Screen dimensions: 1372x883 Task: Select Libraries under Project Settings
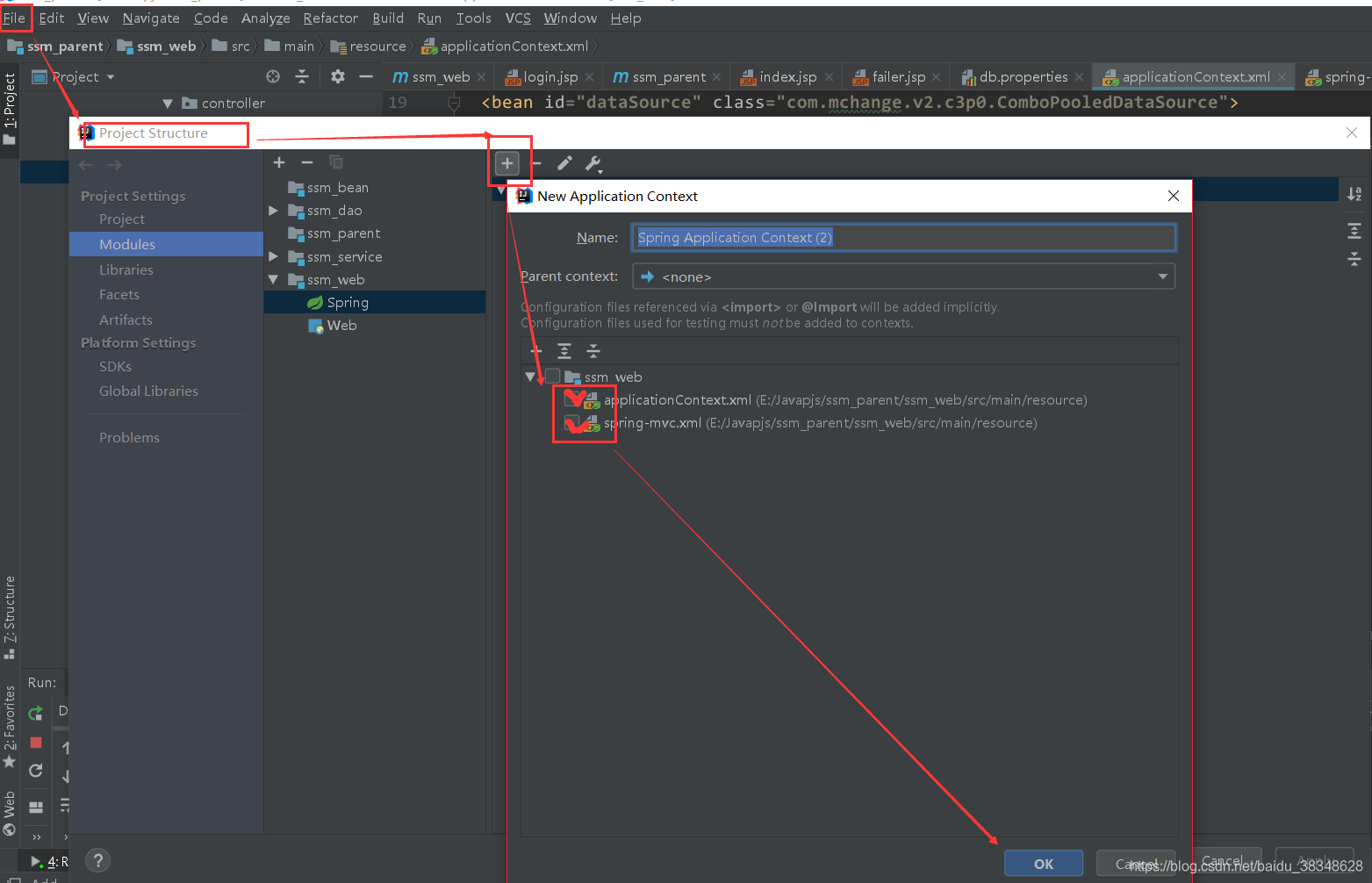click(125, 269)
